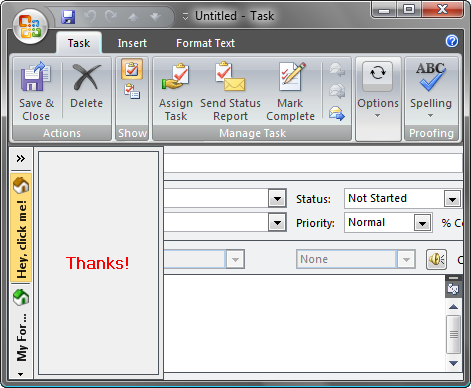
Task: Switch to the Insert tab
Action: click(132, 43)
